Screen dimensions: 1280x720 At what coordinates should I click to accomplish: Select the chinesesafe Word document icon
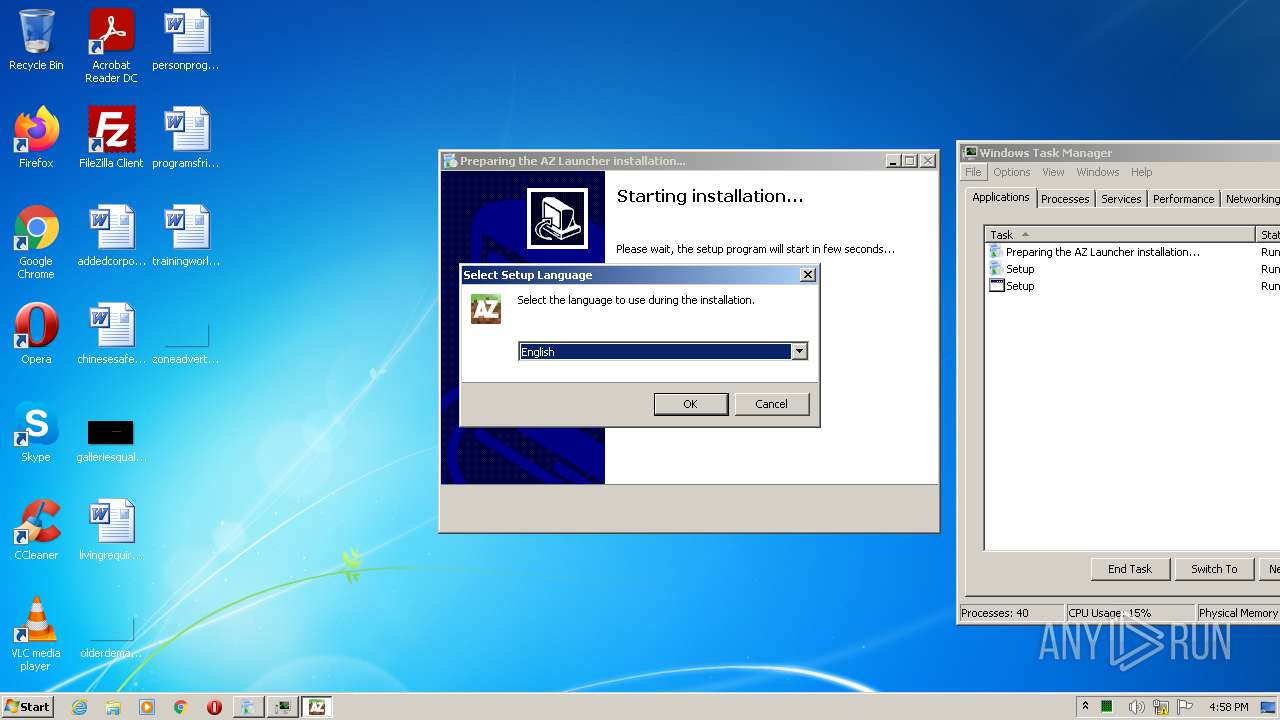click(111, 334)
